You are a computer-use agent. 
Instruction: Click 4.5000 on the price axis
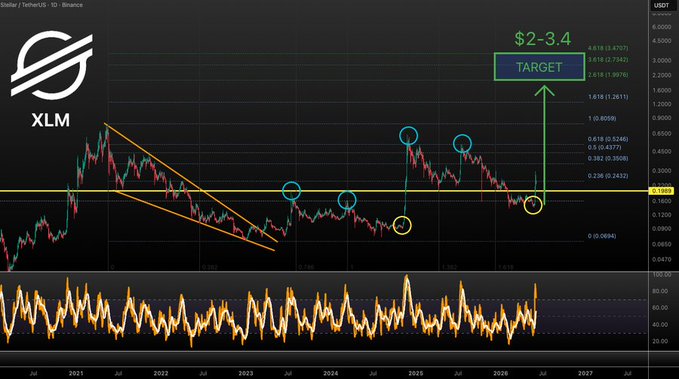(661, 41)
